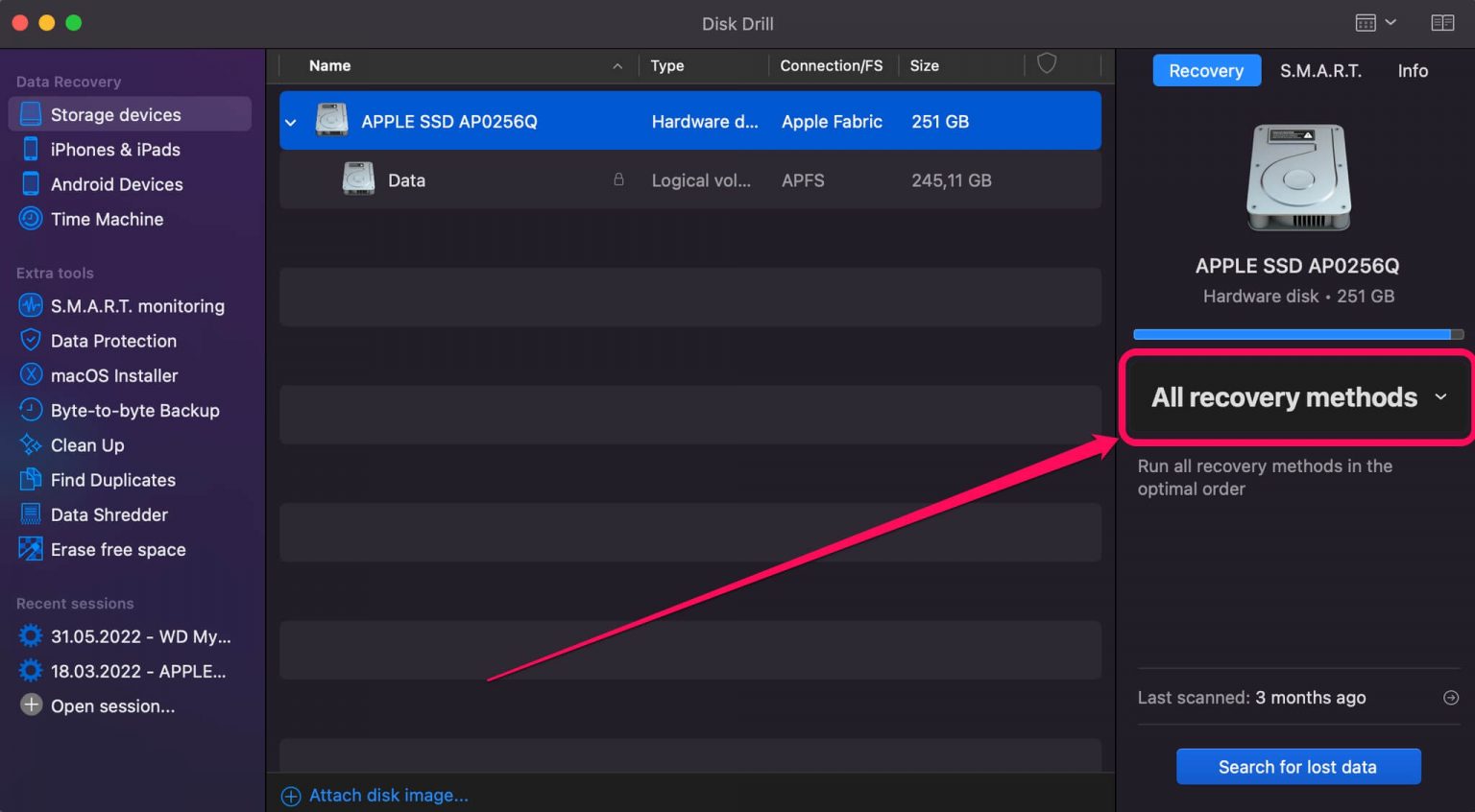Open the Find Duplicates tool

112,480
